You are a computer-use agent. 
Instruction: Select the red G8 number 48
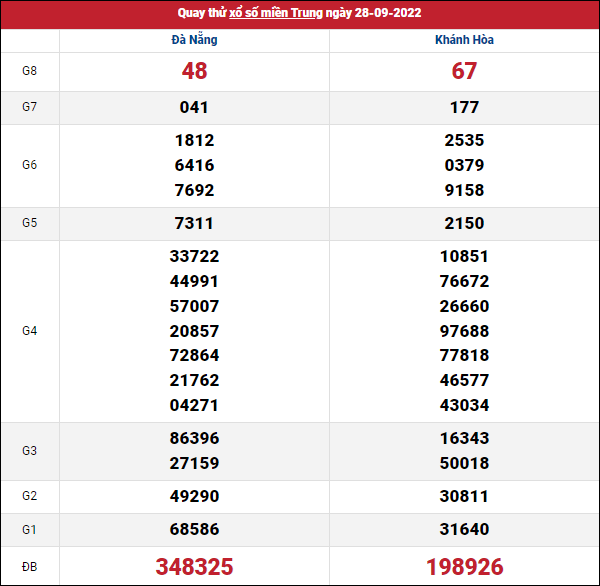click(x=194, y=71)
